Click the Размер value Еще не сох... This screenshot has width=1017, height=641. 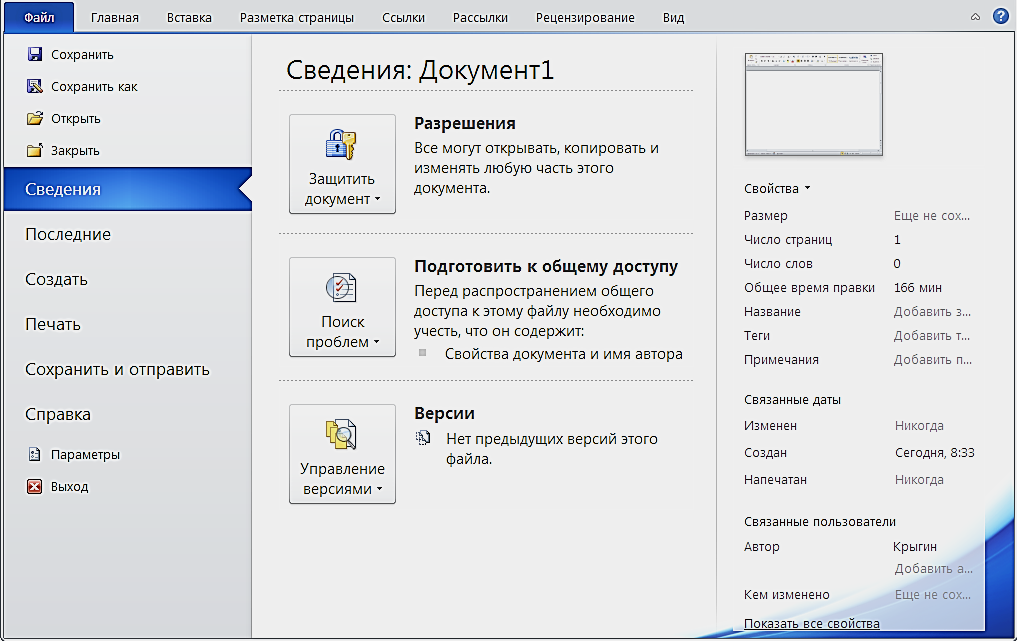pyautogui.click(x=931, y=215)
